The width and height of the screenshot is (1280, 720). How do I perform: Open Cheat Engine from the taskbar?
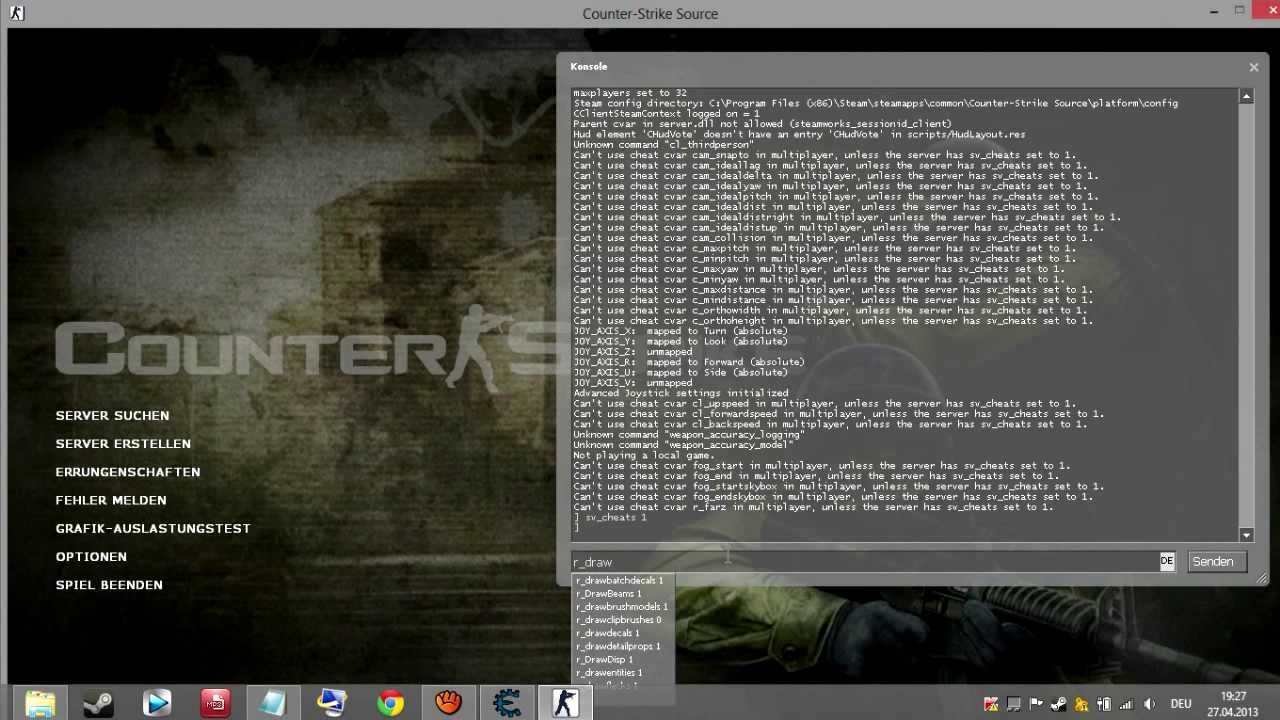point(507,703)
